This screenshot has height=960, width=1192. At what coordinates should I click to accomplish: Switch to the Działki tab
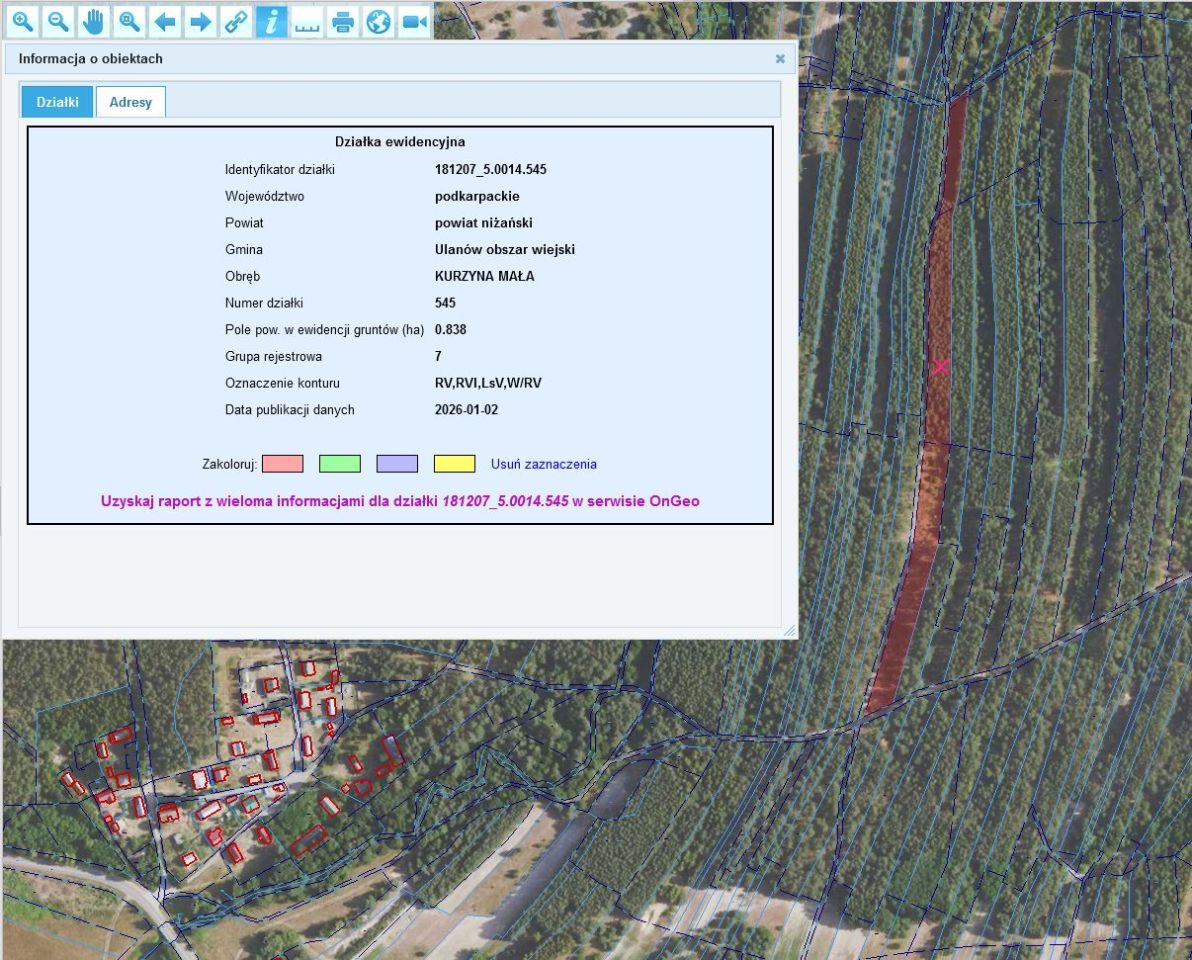pyautogui.click(x=57, y=102)
